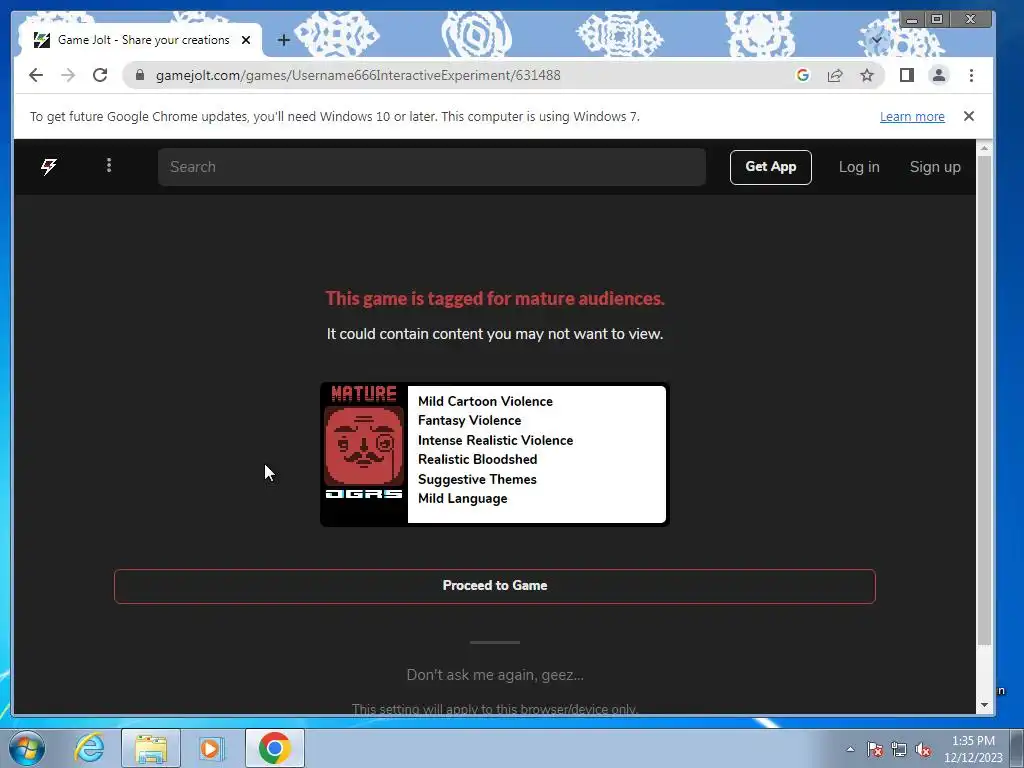
Task: Share this page via share icon
Action: pyautogui.click(x=835, y=75)
